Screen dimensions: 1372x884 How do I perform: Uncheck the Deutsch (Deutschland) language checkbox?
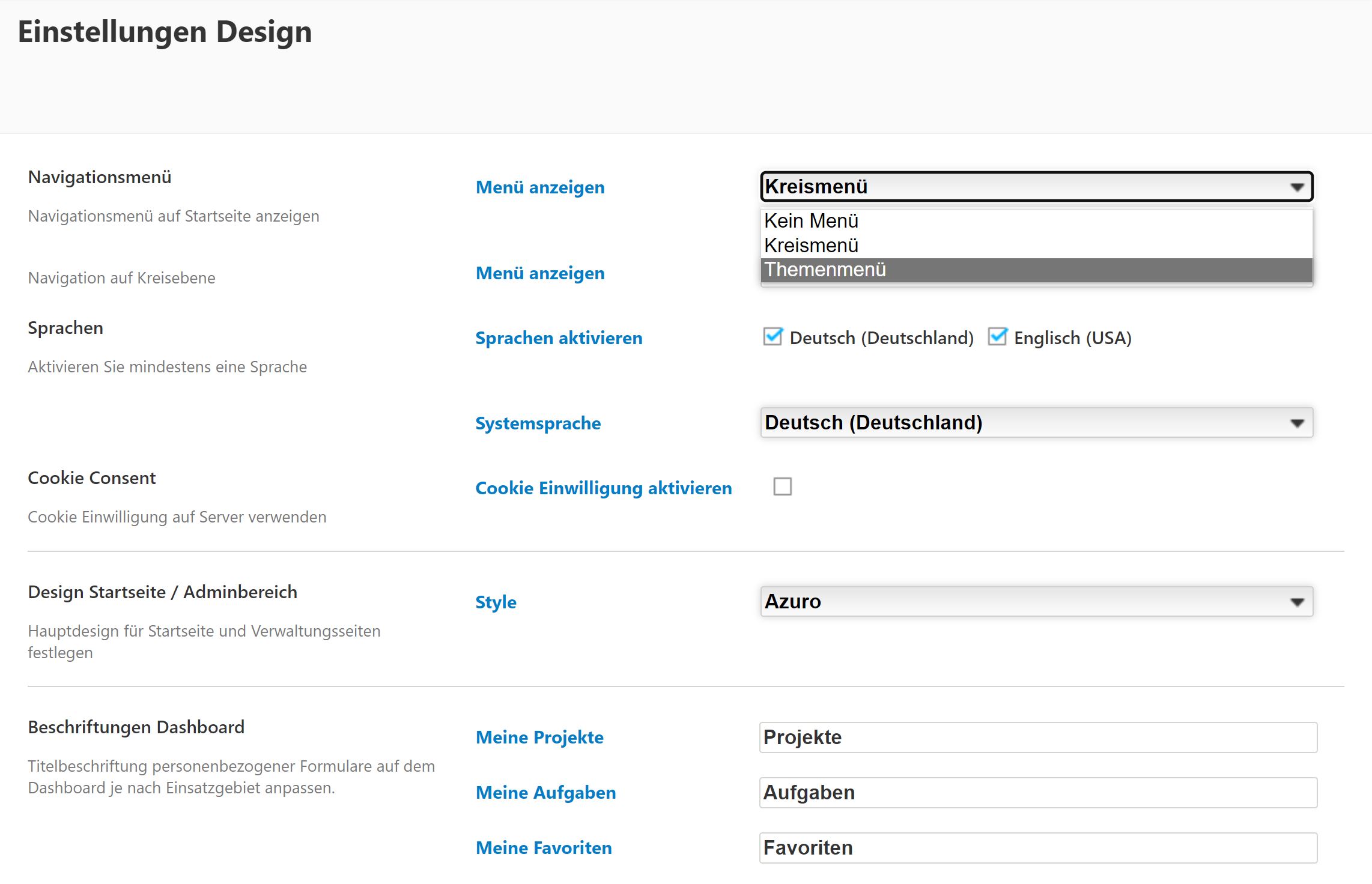(x=773, y=337)
